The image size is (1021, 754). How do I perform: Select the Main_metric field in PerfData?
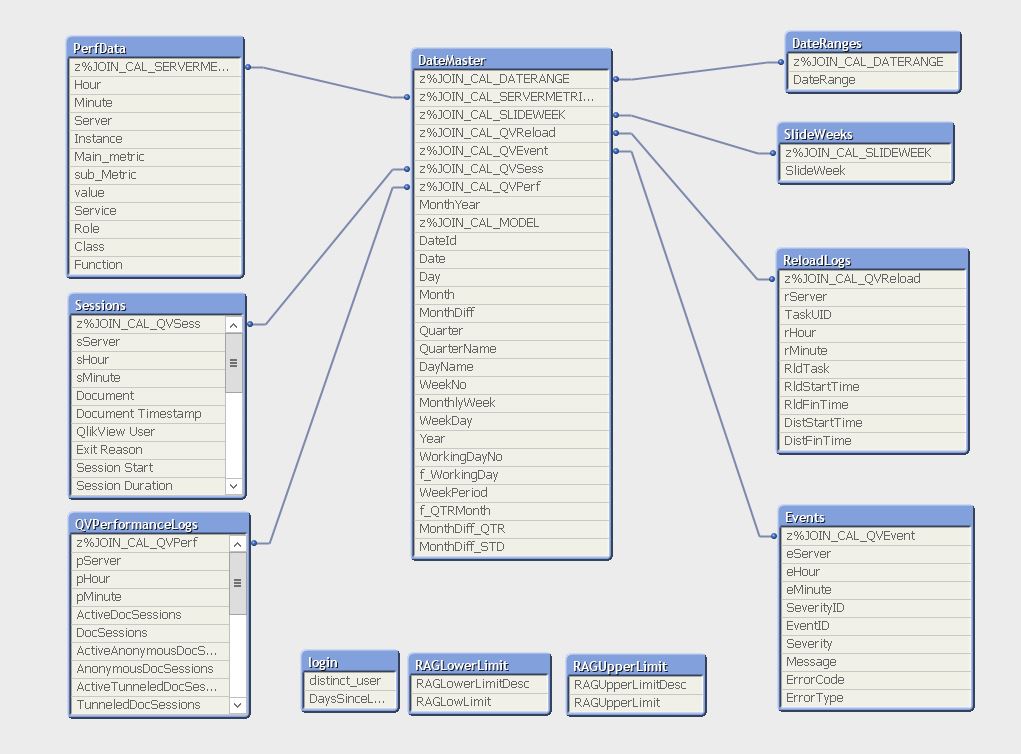(155, 157)
